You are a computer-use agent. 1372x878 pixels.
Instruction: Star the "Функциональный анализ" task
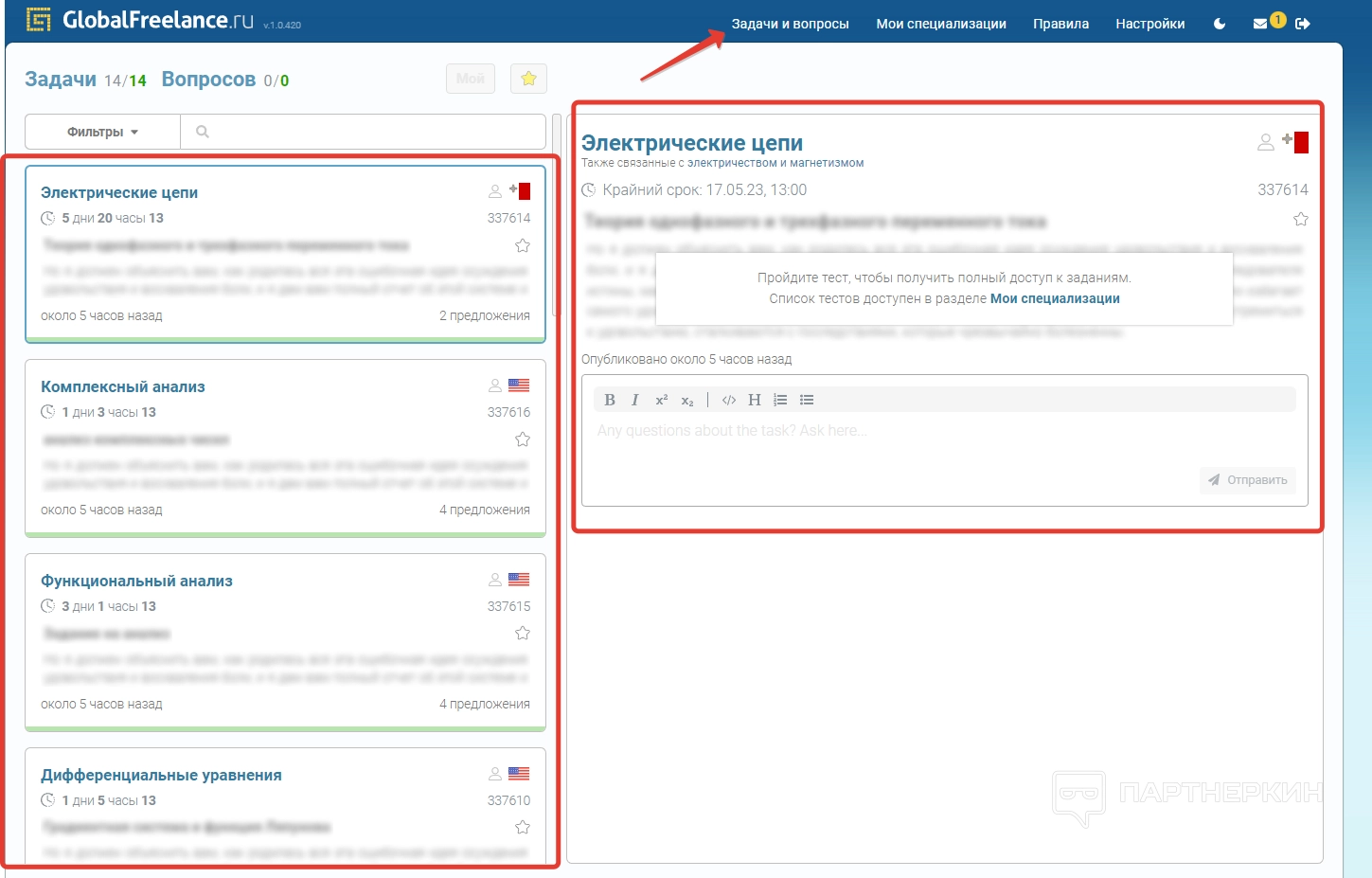click(523, 633)
